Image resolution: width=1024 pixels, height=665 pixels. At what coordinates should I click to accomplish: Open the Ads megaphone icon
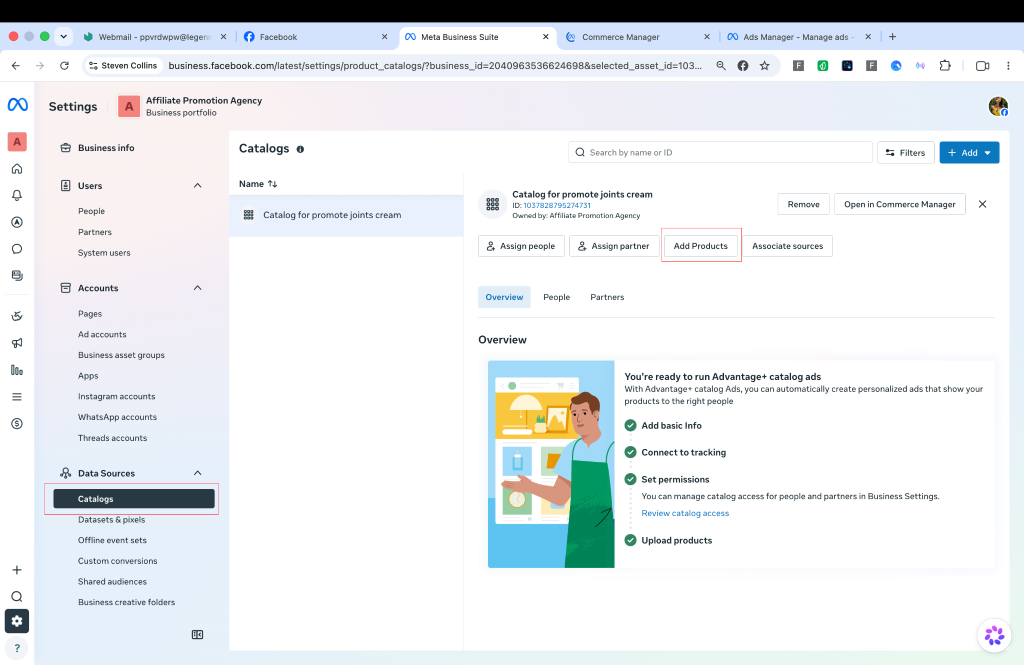click(x=17, y=343)
